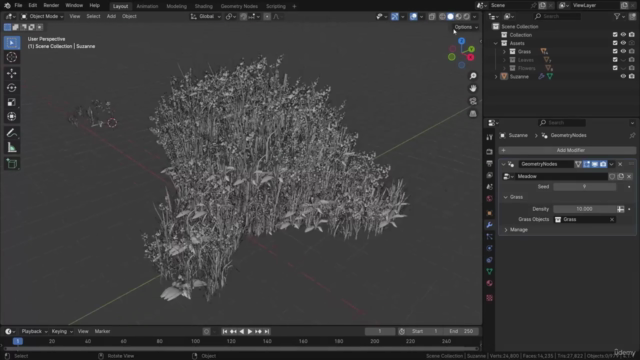Image resolution: width=640 pixels, height=360 pixels.
Task: Activate the Annotate tool
Action: coord(11,133)
